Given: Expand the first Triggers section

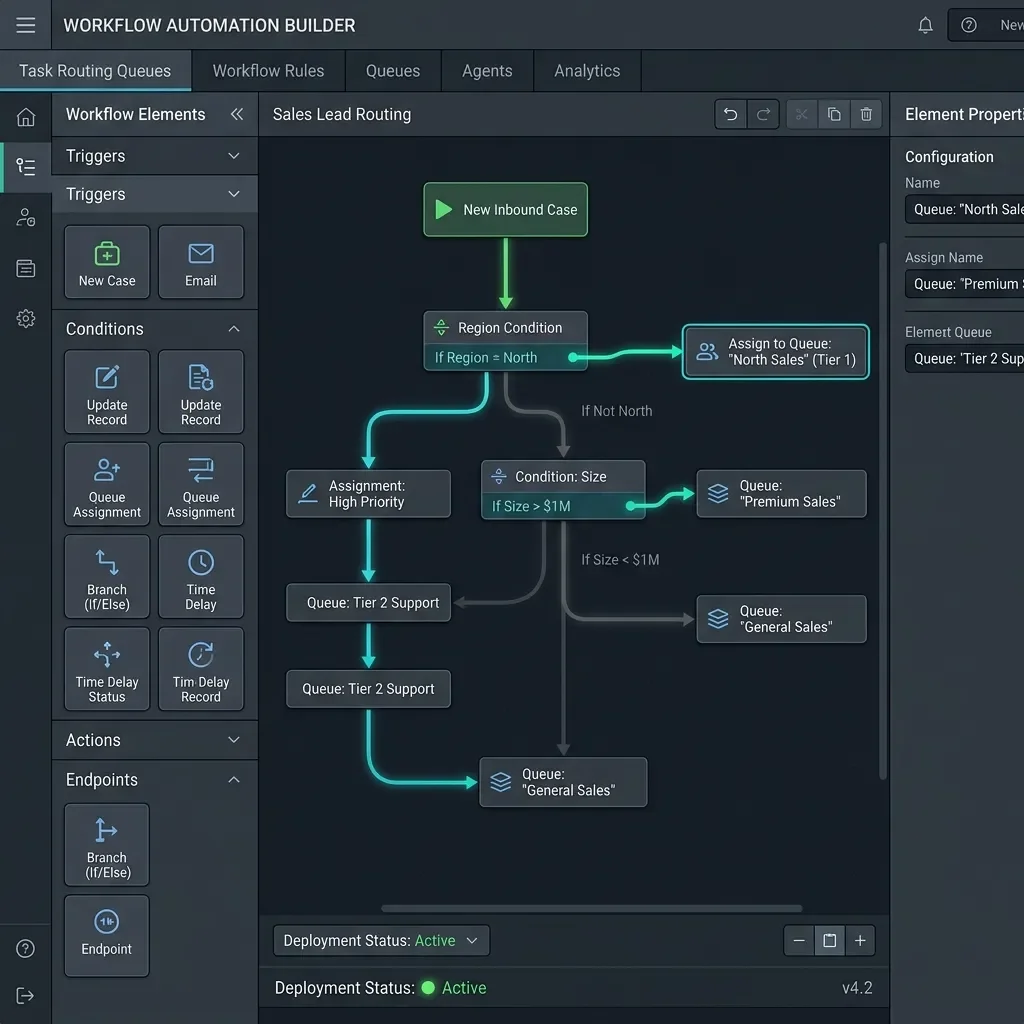Looking at the screenshot, I should point(155,156).
